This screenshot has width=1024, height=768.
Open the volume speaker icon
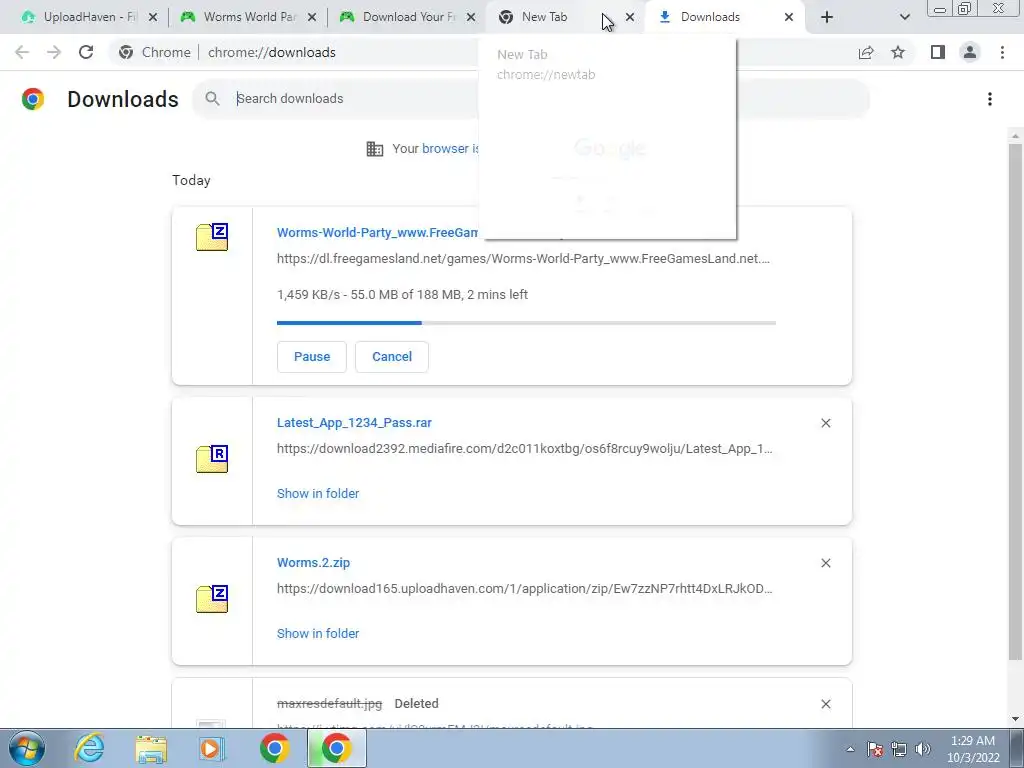(x=923, y=749)
